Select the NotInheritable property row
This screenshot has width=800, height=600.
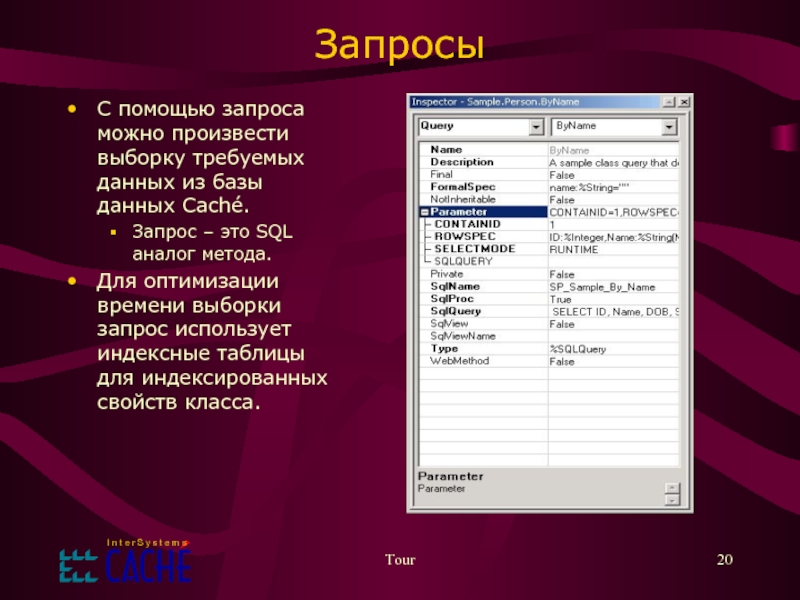click(x=549, y=199)
